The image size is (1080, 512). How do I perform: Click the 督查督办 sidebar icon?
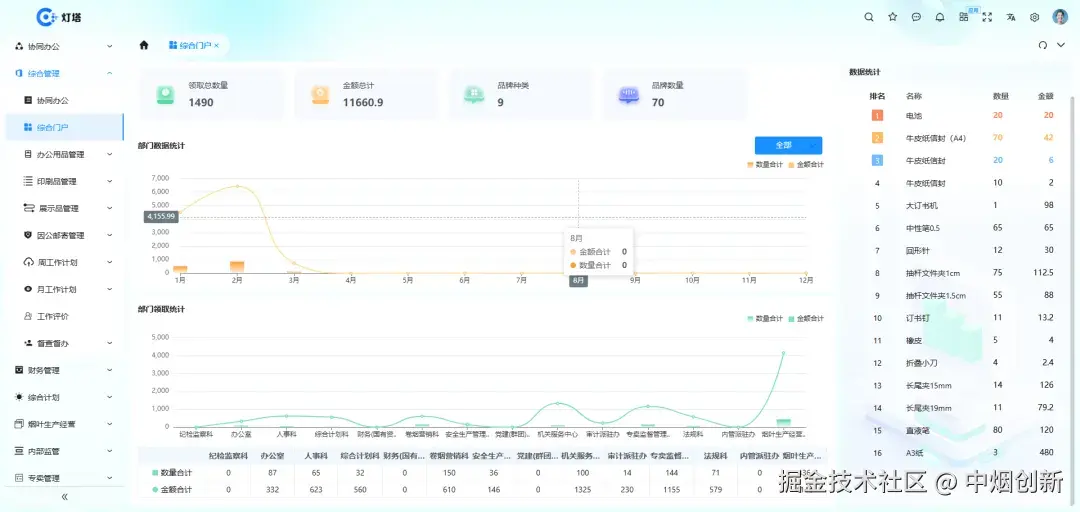[28, 343]
